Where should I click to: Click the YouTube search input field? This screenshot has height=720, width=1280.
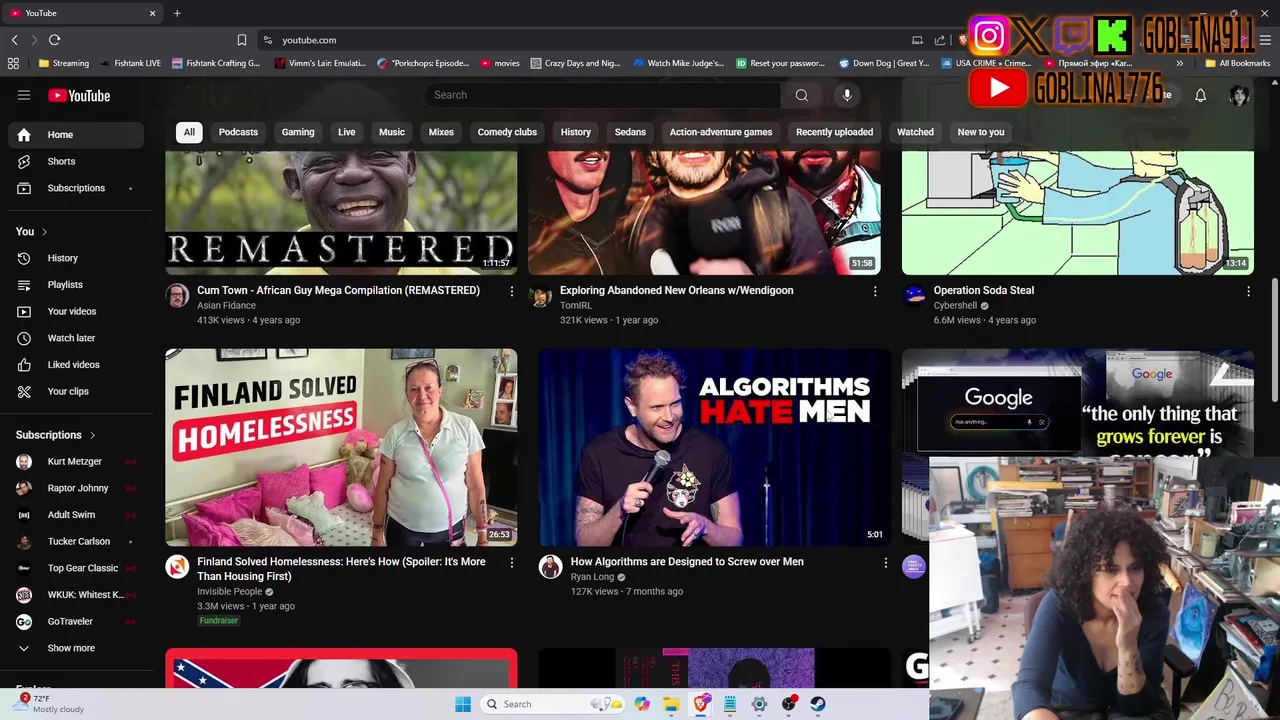pyautogui.click(x=602, y=95)
